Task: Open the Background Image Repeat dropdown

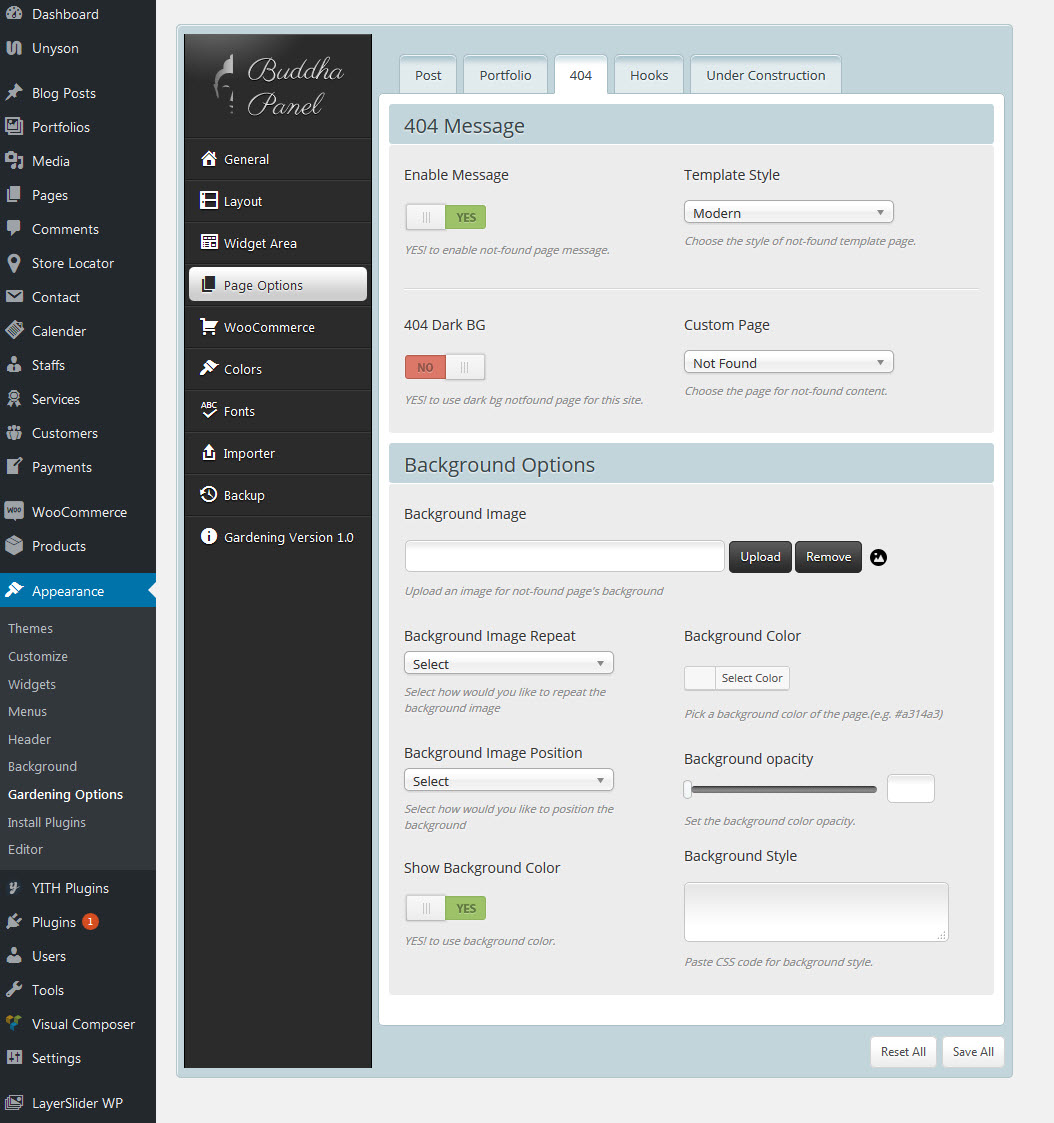Action: click(x=508, y=664)
